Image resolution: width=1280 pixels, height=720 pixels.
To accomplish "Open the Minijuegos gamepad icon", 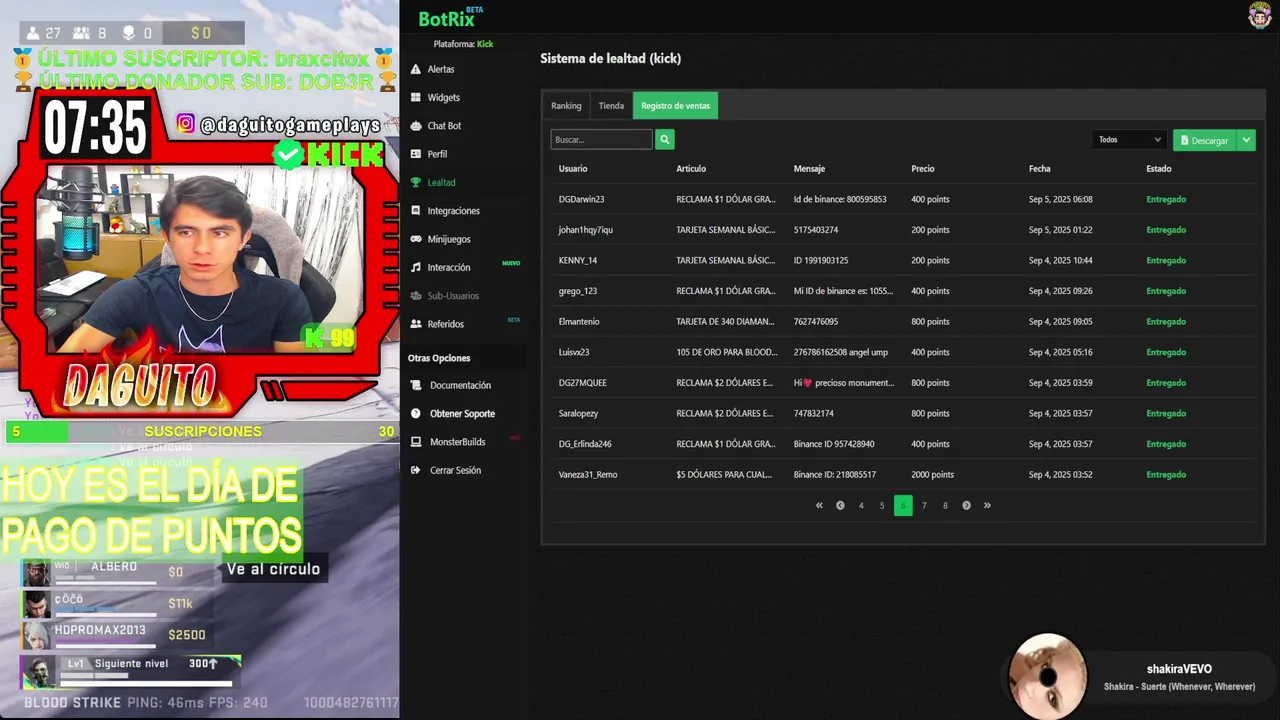I will (x=416, y=239).
